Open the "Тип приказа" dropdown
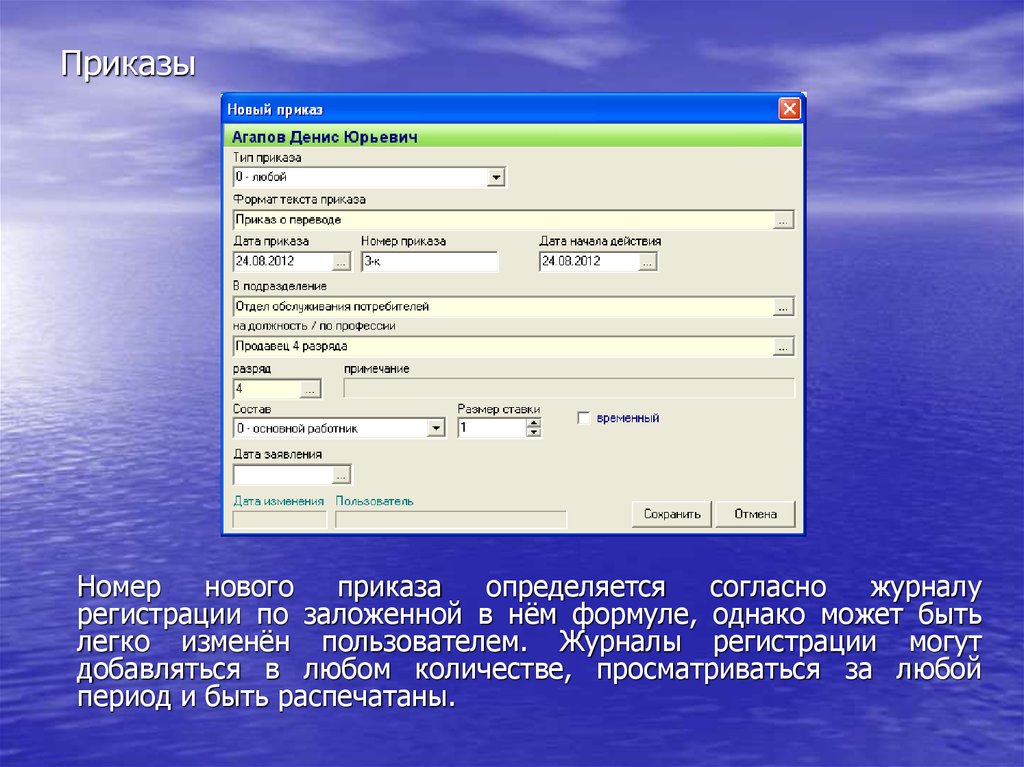 [496, 176]
